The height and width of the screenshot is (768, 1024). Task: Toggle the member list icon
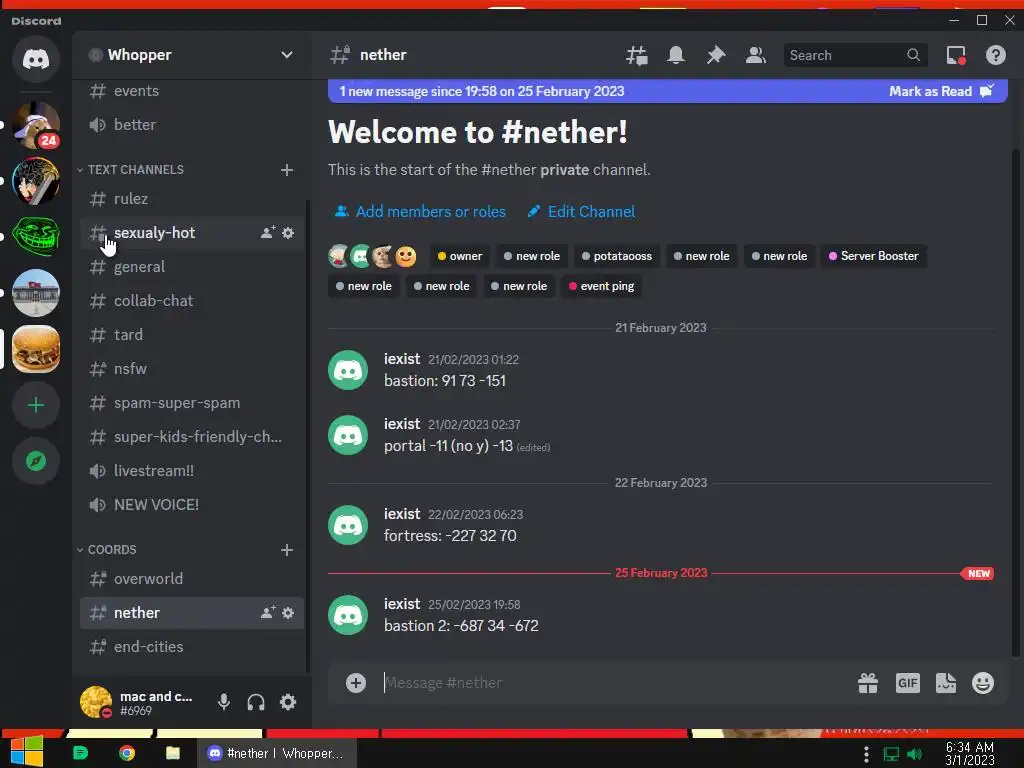[x=756, y=56]
